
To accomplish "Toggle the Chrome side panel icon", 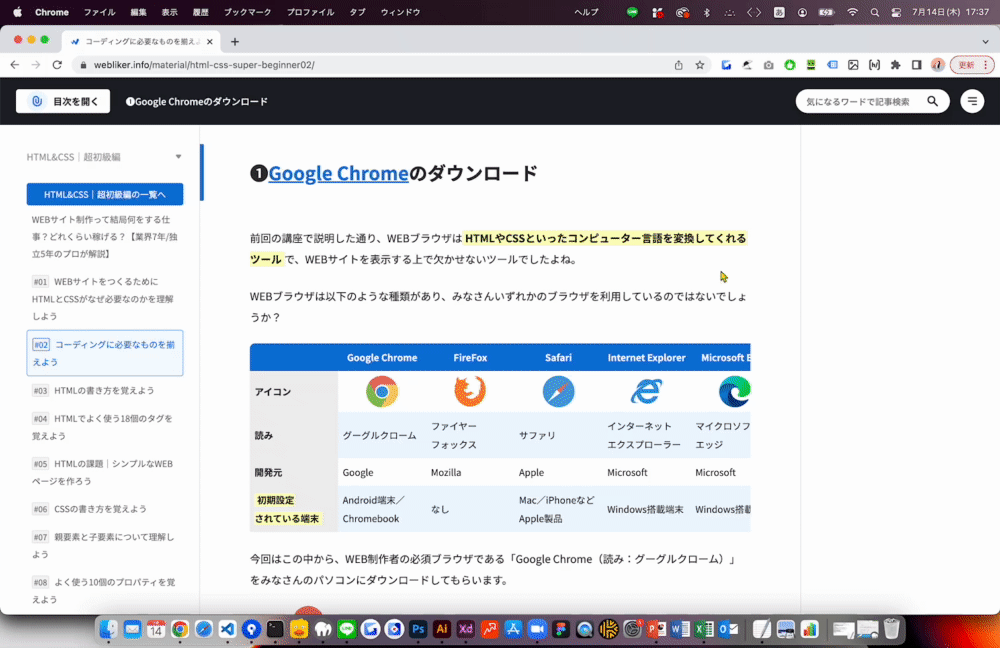I will coord(916,65).
